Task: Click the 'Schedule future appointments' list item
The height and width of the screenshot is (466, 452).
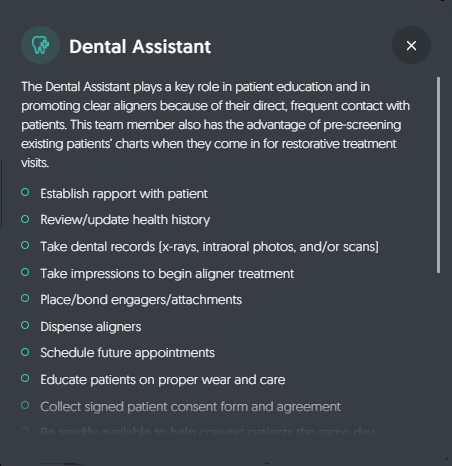Action: pos(127,353)
